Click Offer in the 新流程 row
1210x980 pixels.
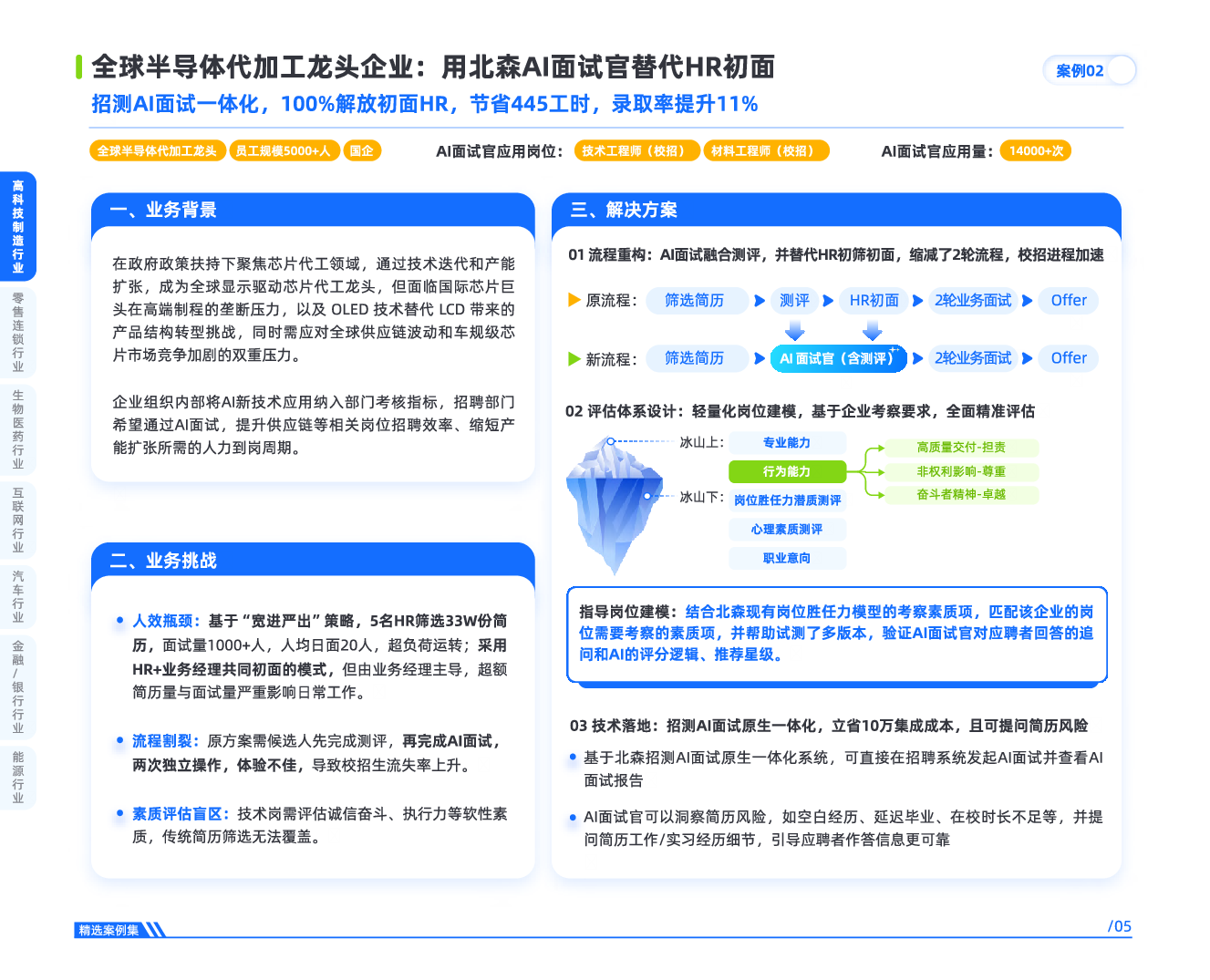[1069, 358]
